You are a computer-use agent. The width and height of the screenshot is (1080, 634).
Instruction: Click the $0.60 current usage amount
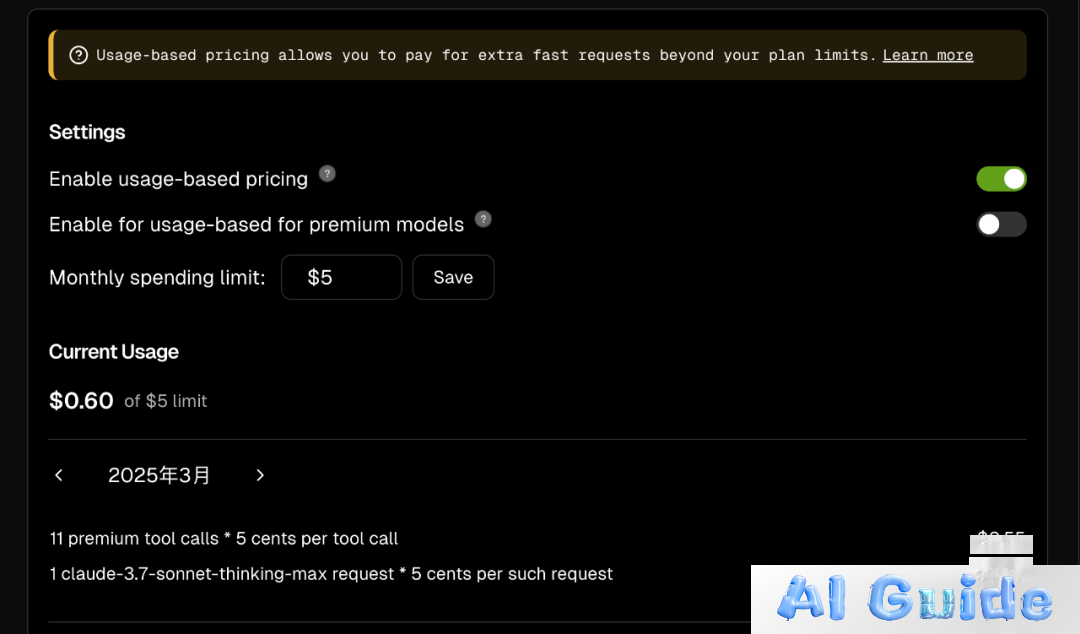tap(81, 400)
